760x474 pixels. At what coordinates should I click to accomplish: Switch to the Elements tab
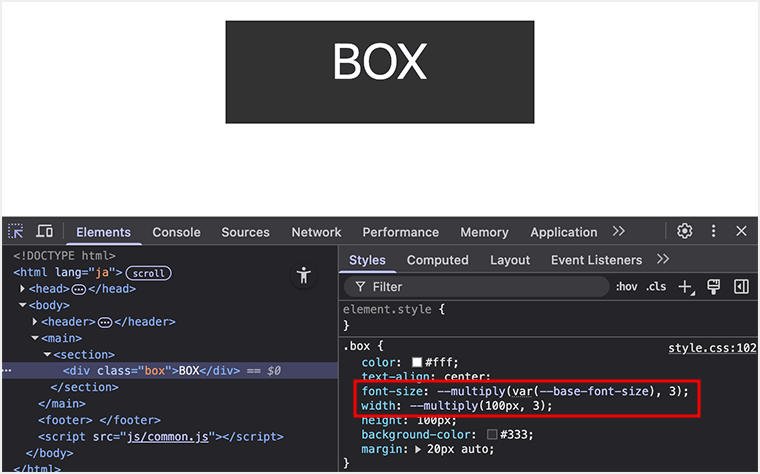(103, 232)
